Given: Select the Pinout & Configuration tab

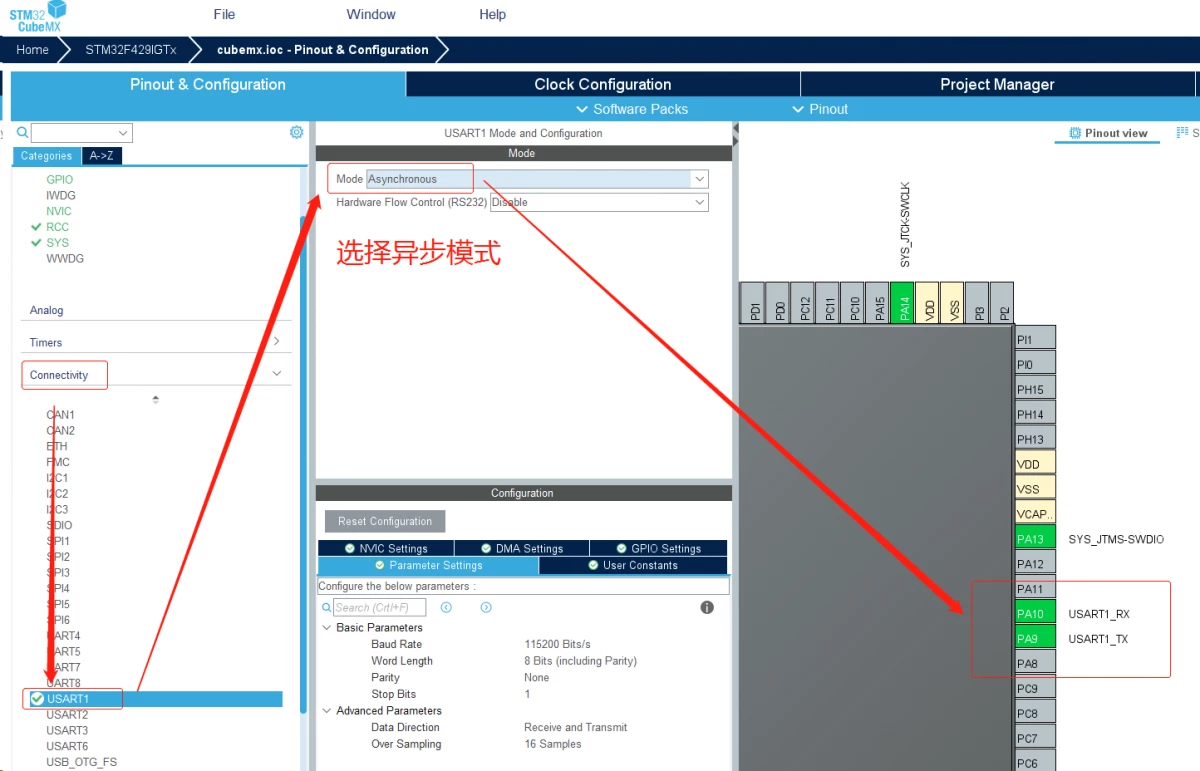Looking at the screenshot, I should pyautogui.click(x=208, y=84).
